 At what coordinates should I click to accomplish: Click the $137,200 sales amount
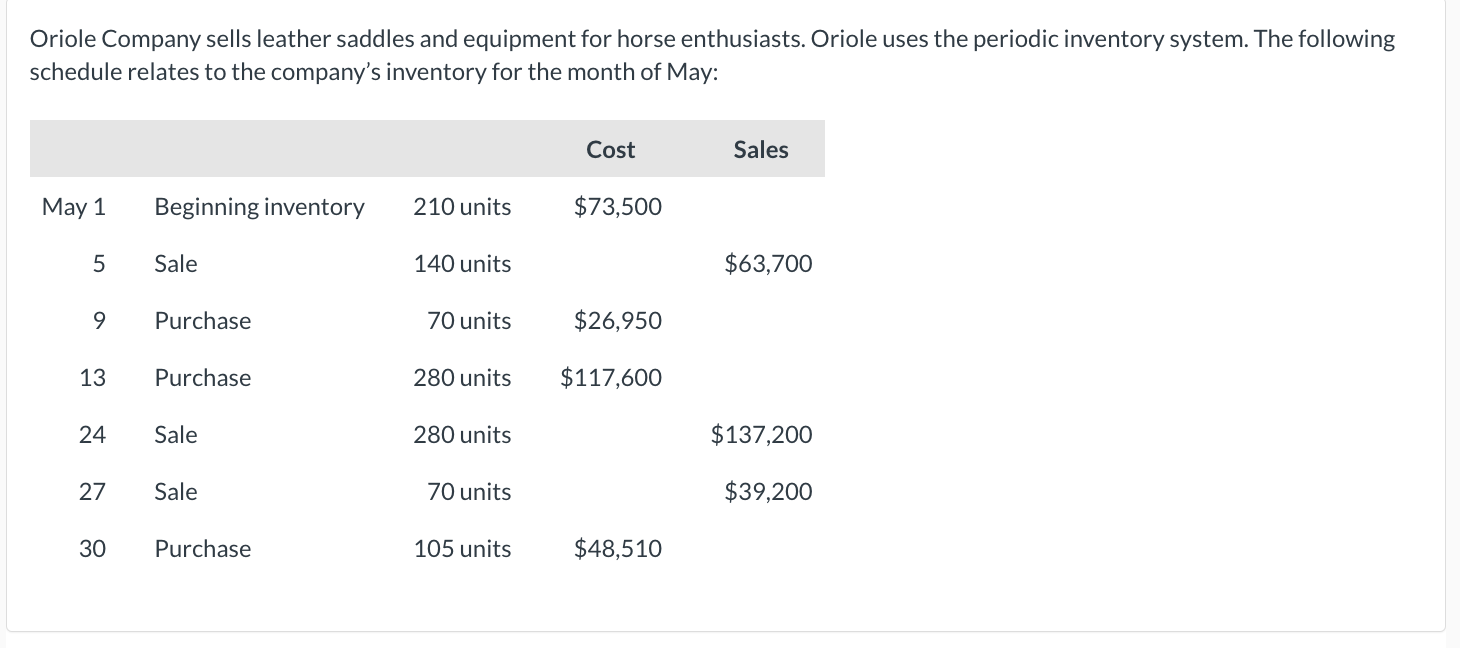761,435
